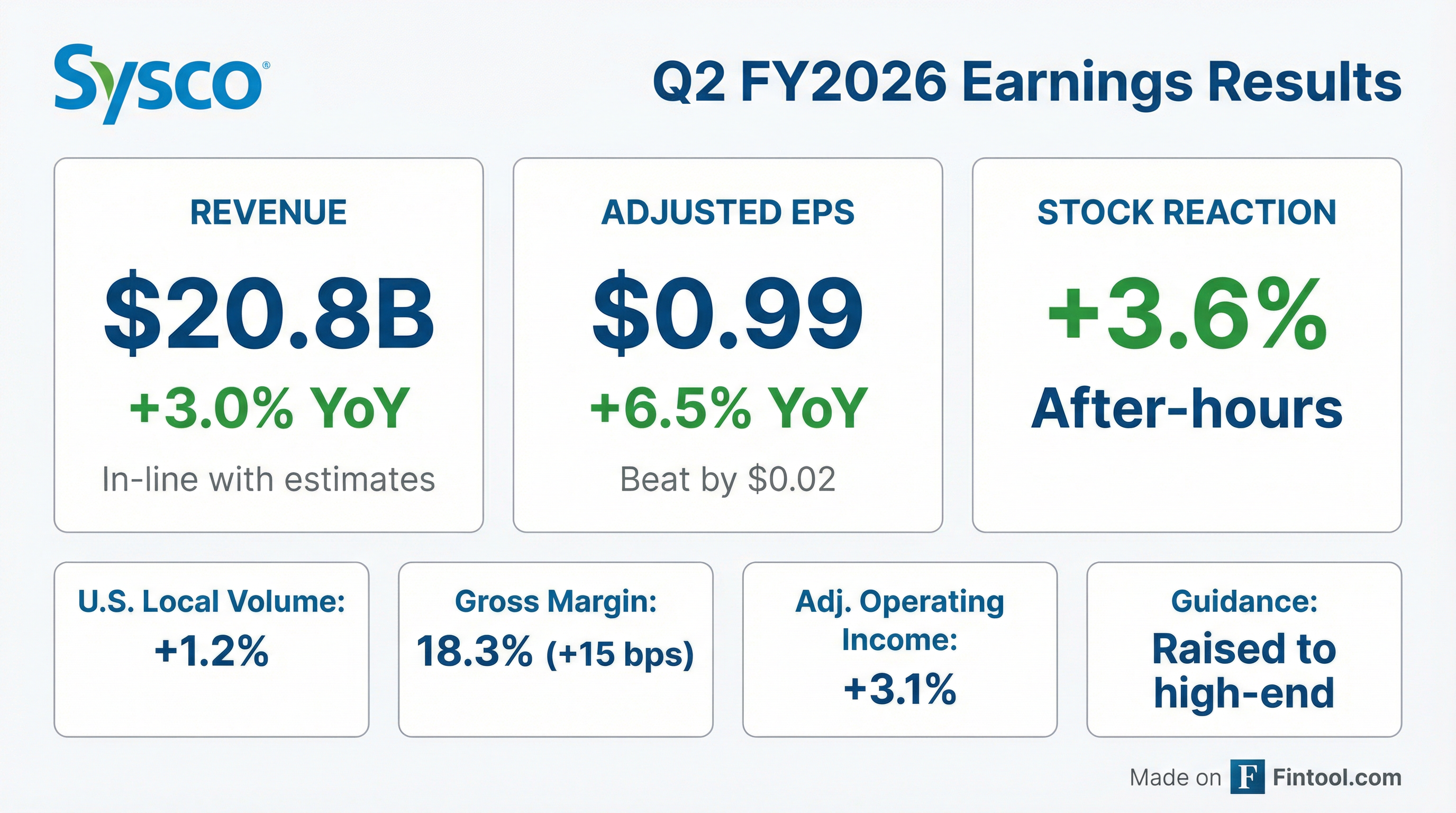Select the Guidance Raised to high-end card
This screenshot has height=813, width=1456.
click(x=1243, y=649)
